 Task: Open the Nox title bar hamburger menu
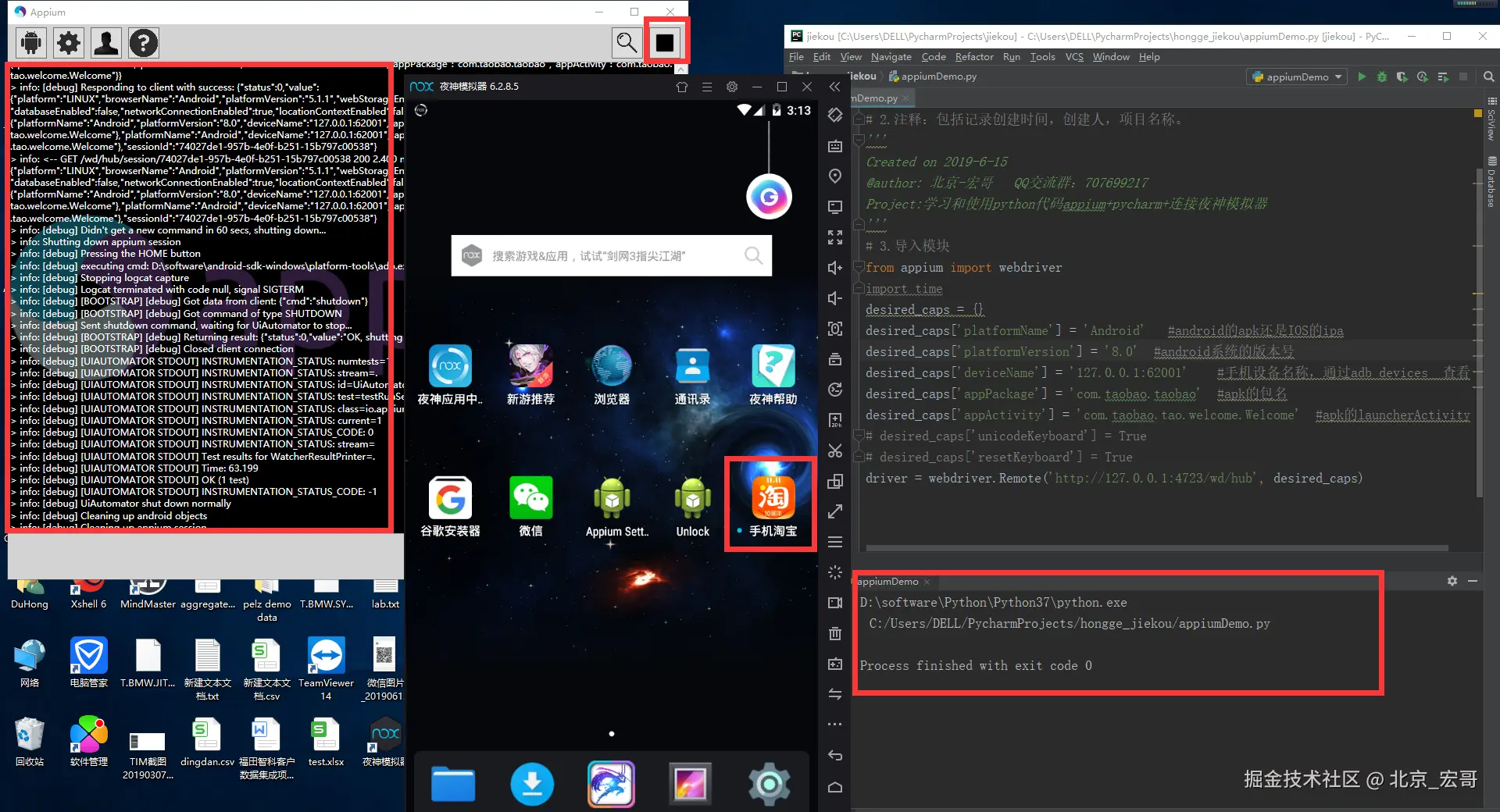[707, 87]
